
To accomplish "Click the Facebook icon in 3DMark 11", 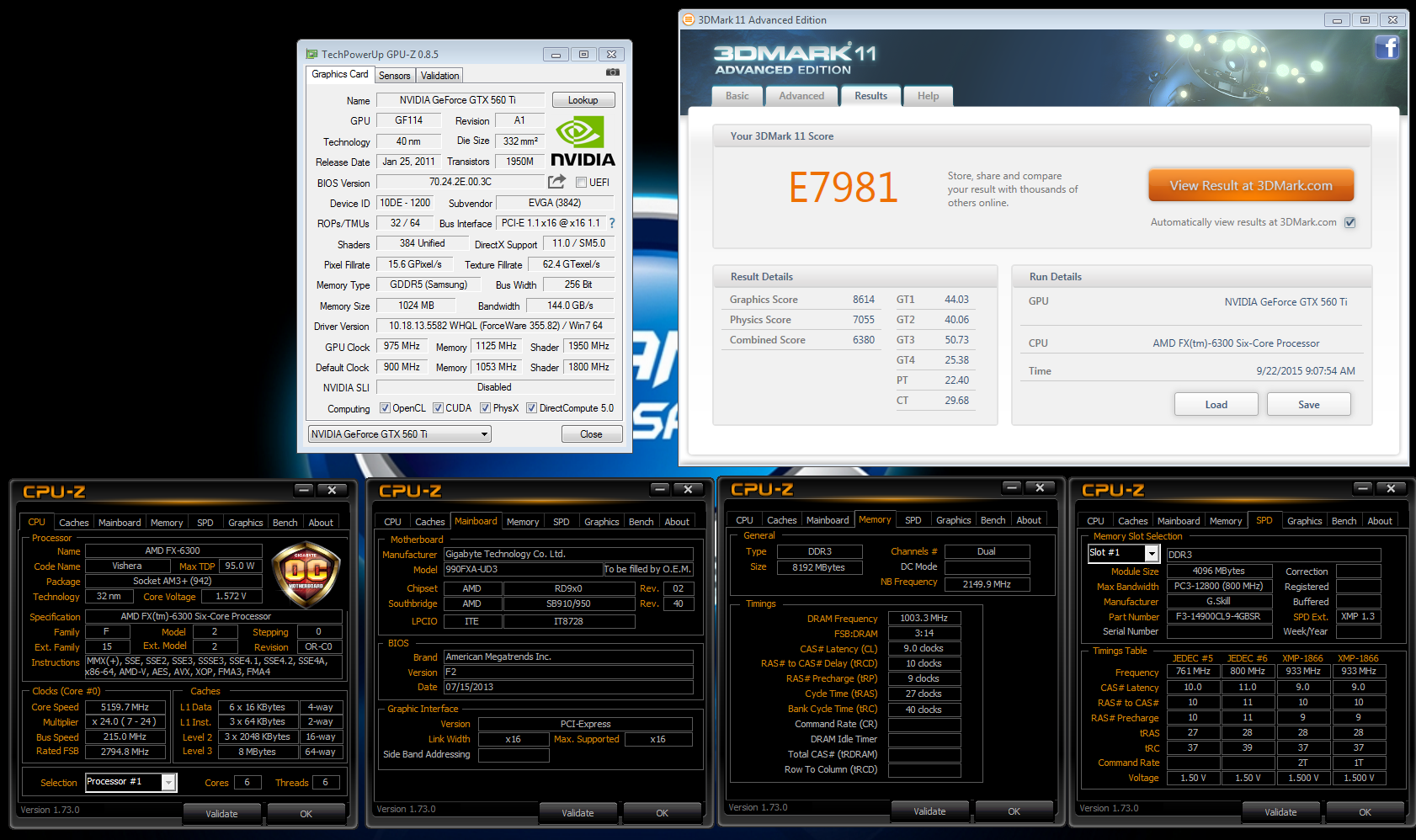I will 1387,48.
